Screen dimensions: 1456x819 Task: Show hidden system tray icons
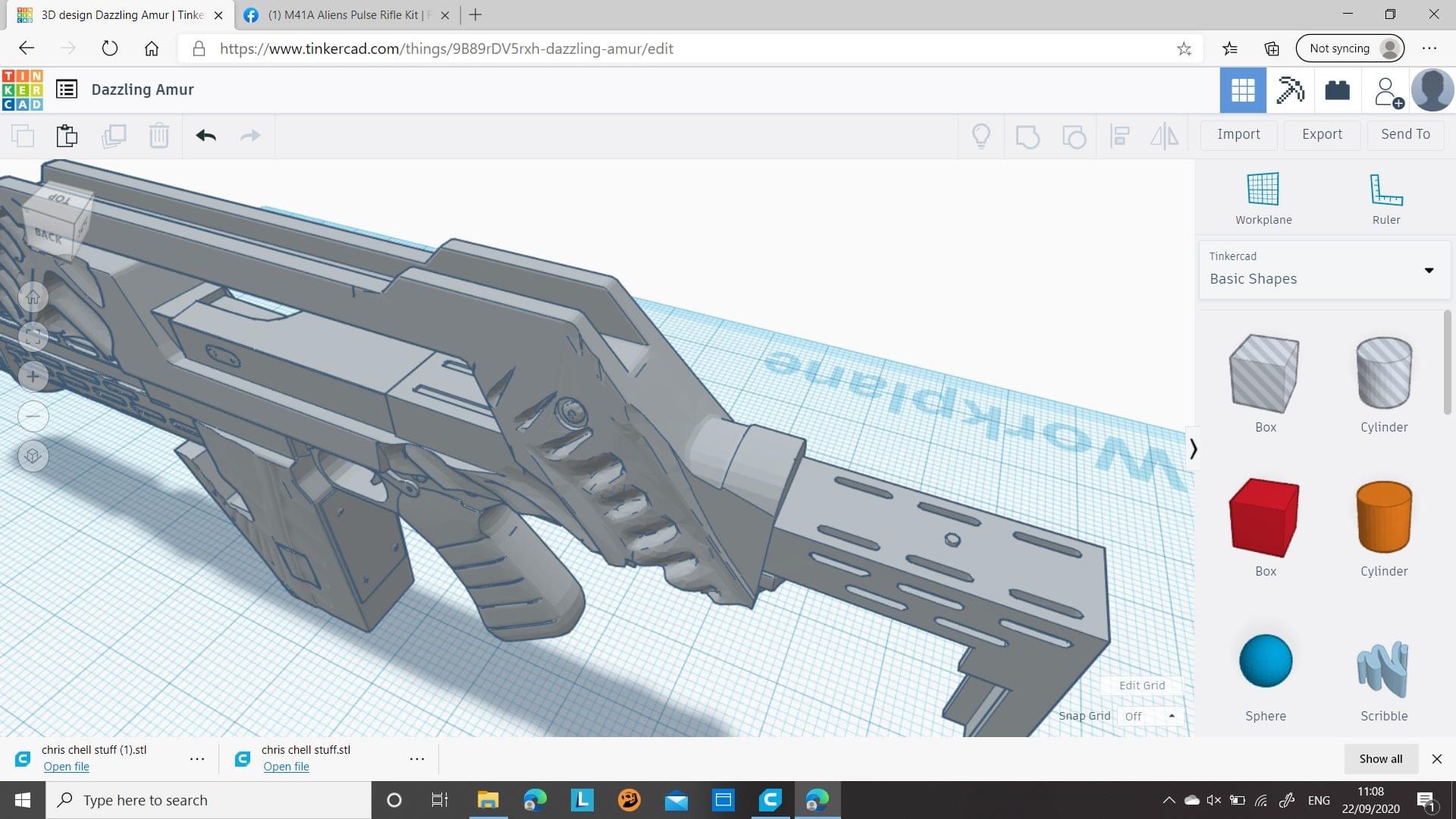click(x=1169, y=800)
